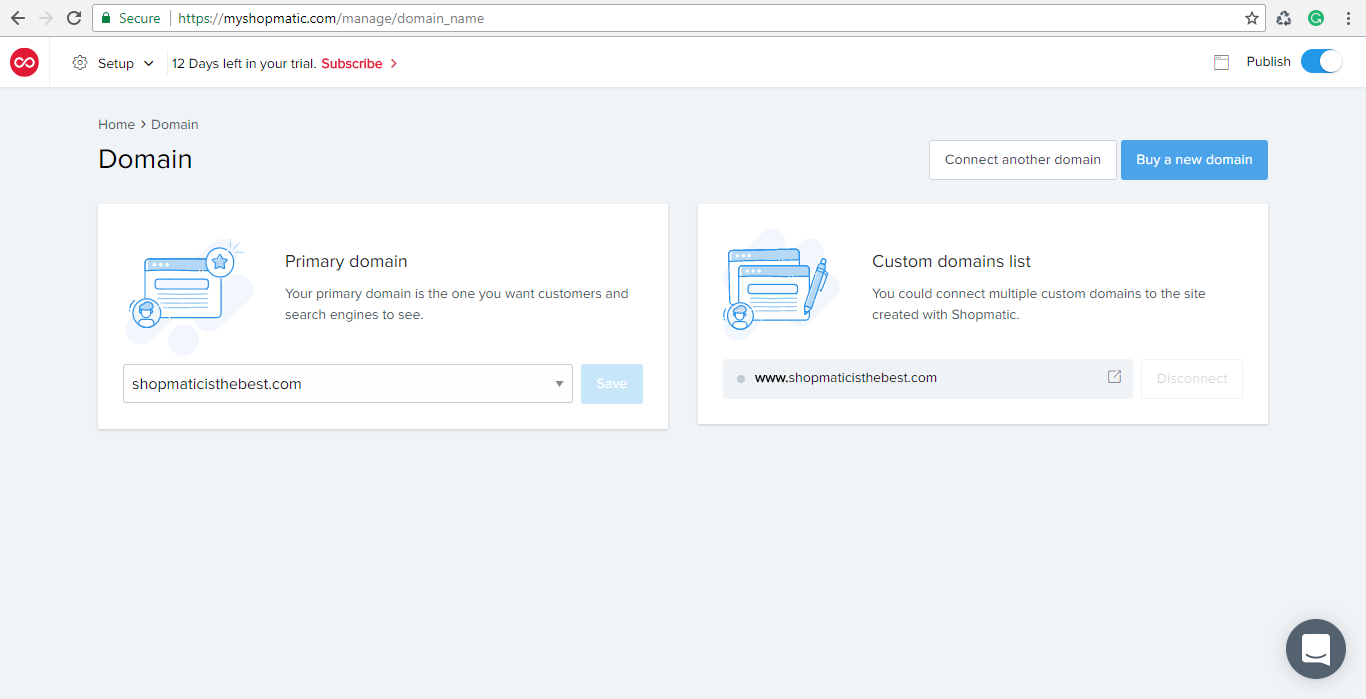
Task: Click the Domain page title
Action: click(145, 159)
